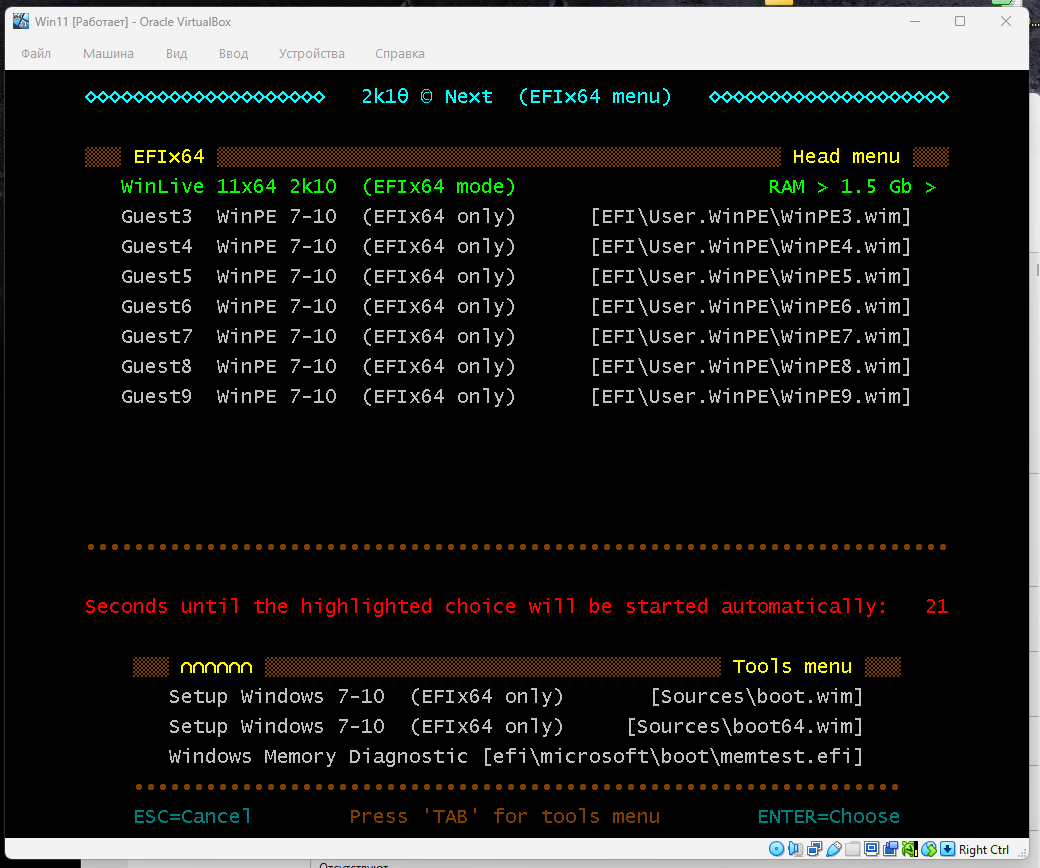1040x868 pixels.
Task: Select the Guest5 WinPE 7-10 boot entry
Action: [x=318, y=277]
